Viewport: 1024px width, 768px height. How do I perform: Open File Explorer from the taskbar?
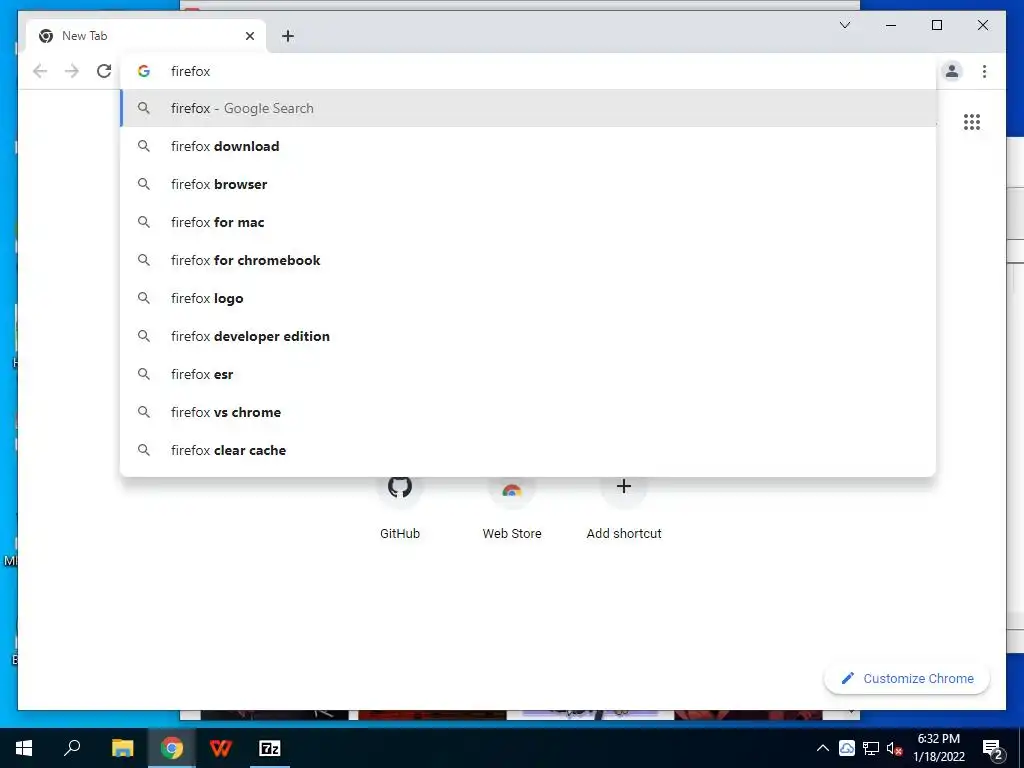(122, 748)
